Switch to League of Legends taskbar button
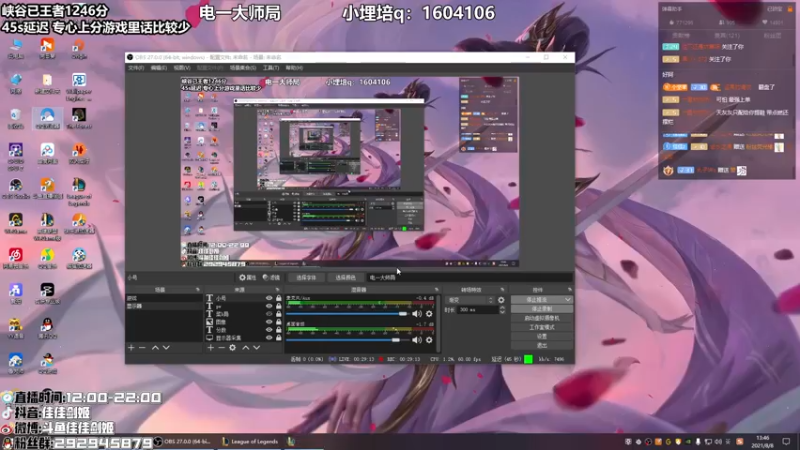 coord(250,441)
